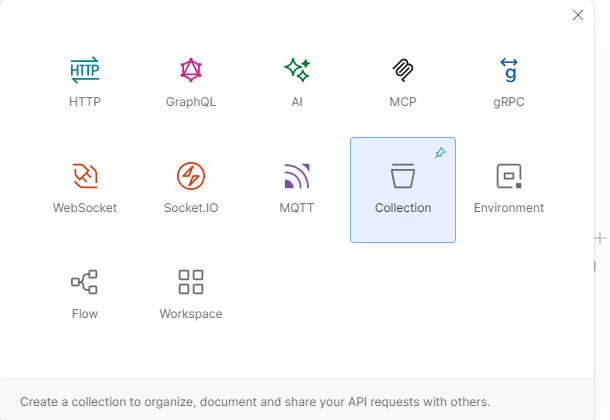The width and height of the screenshot is (610, 420).
Task: Choose the AI request sparkle icon
Action: pos(297,70)
